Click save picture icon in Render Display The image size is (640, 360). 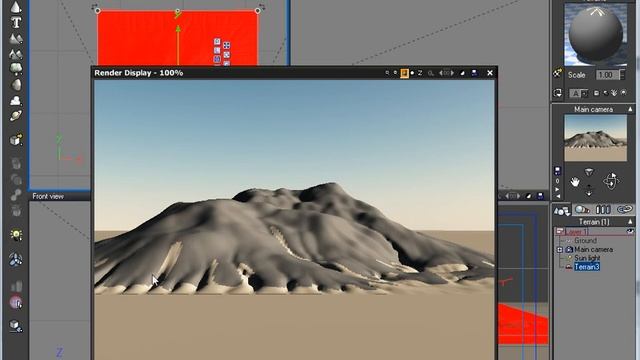pos(474,73)
